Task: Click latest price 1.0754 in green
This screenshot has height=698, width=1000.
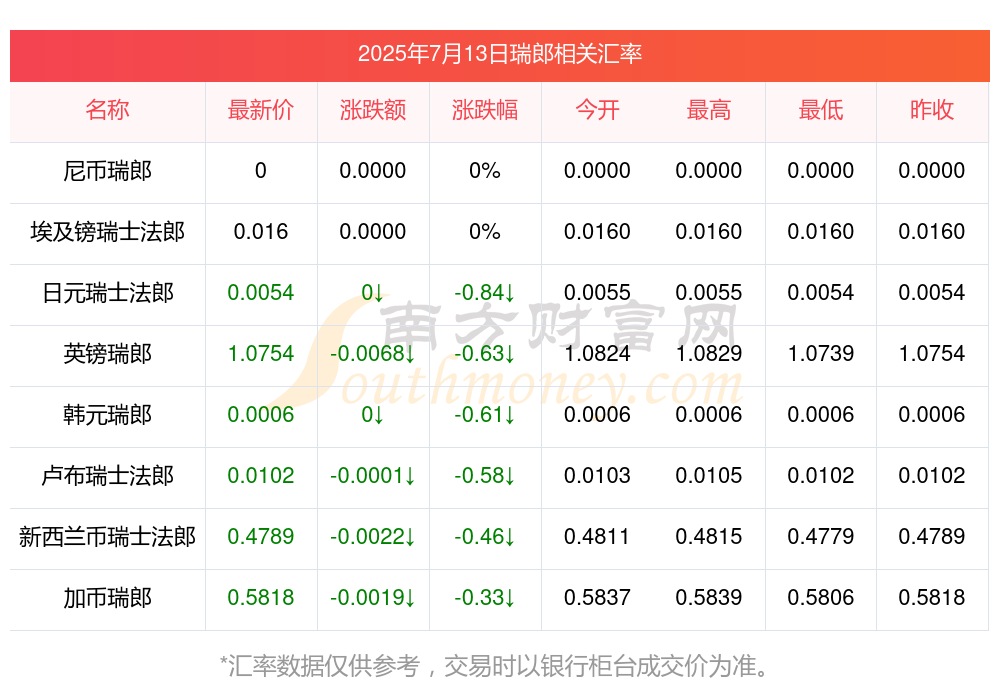Action: [x=261, y=353]
